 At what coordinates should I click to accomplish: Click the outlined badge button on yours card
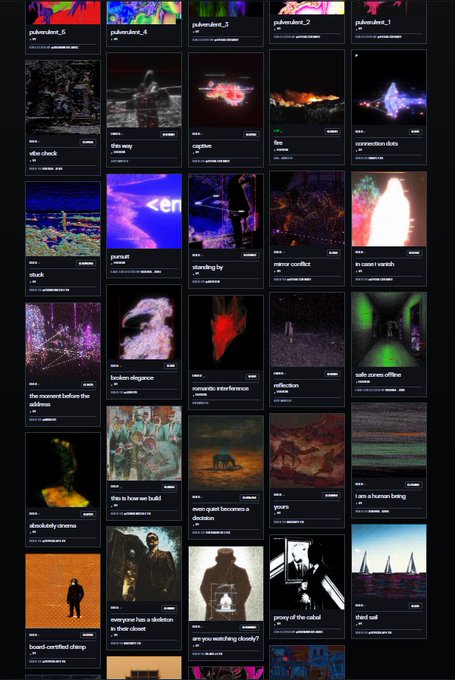[x=331, y=495]
